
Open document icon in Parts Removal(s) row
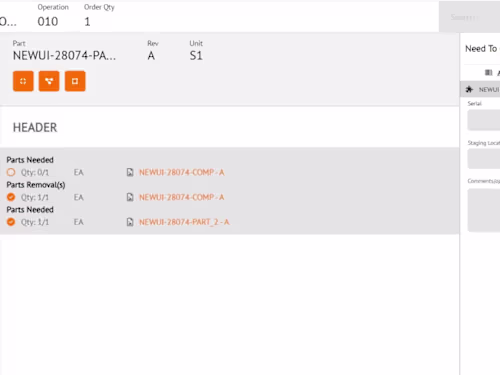point(130,197)
